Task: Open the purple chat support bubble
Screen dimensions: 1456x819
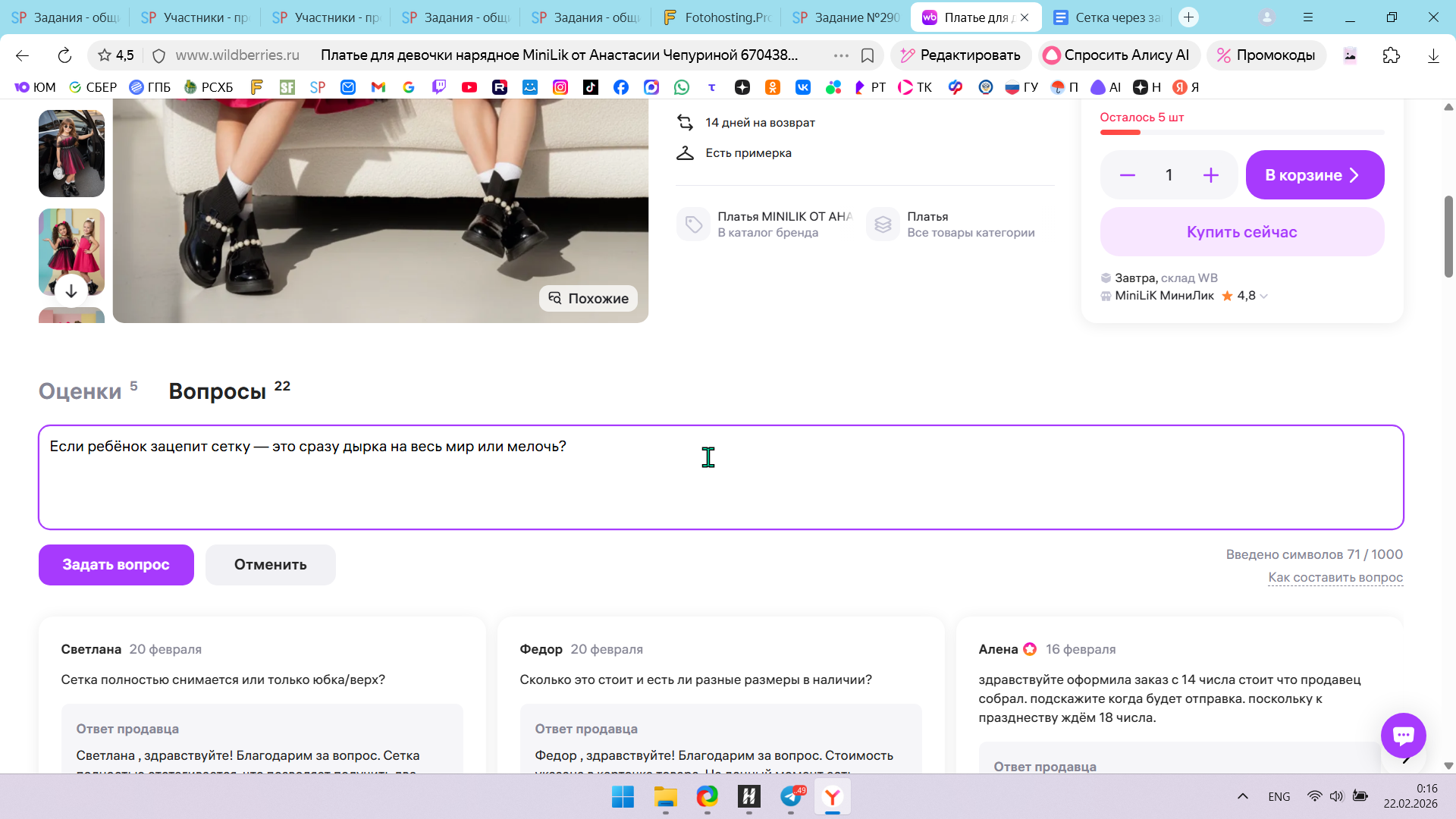Action: click(x=1403, y=735)
